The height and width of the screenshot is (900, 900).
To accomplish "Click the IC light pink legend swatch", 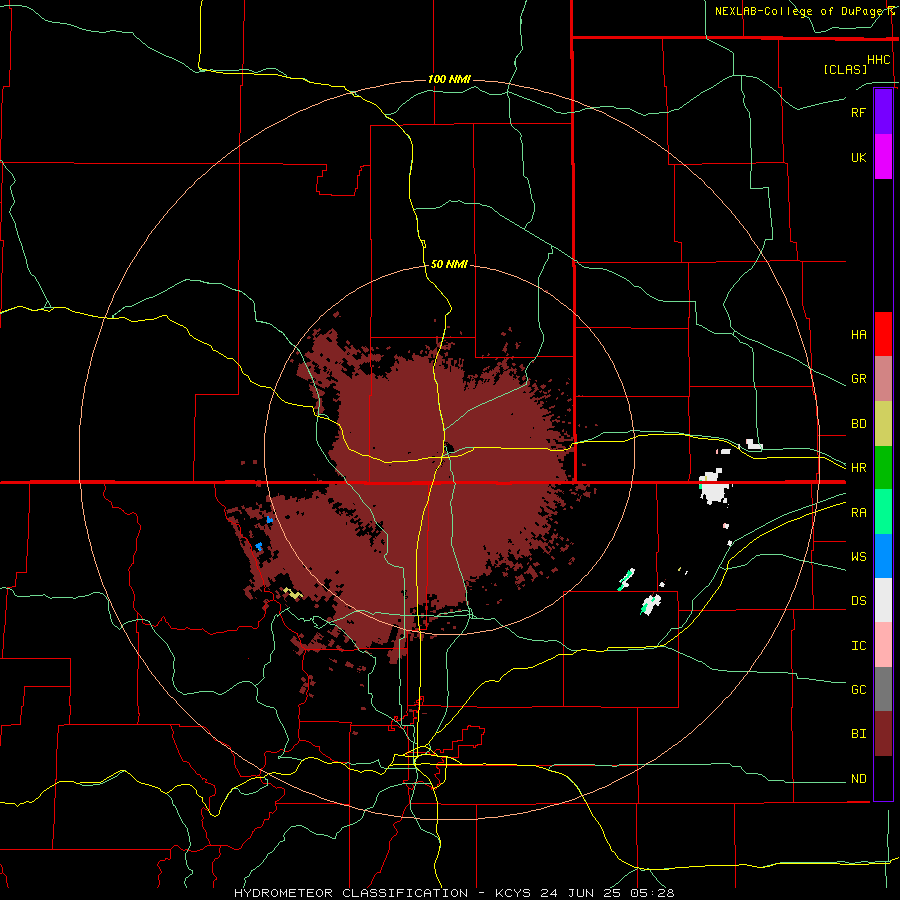I will click(x=883, y=645).
